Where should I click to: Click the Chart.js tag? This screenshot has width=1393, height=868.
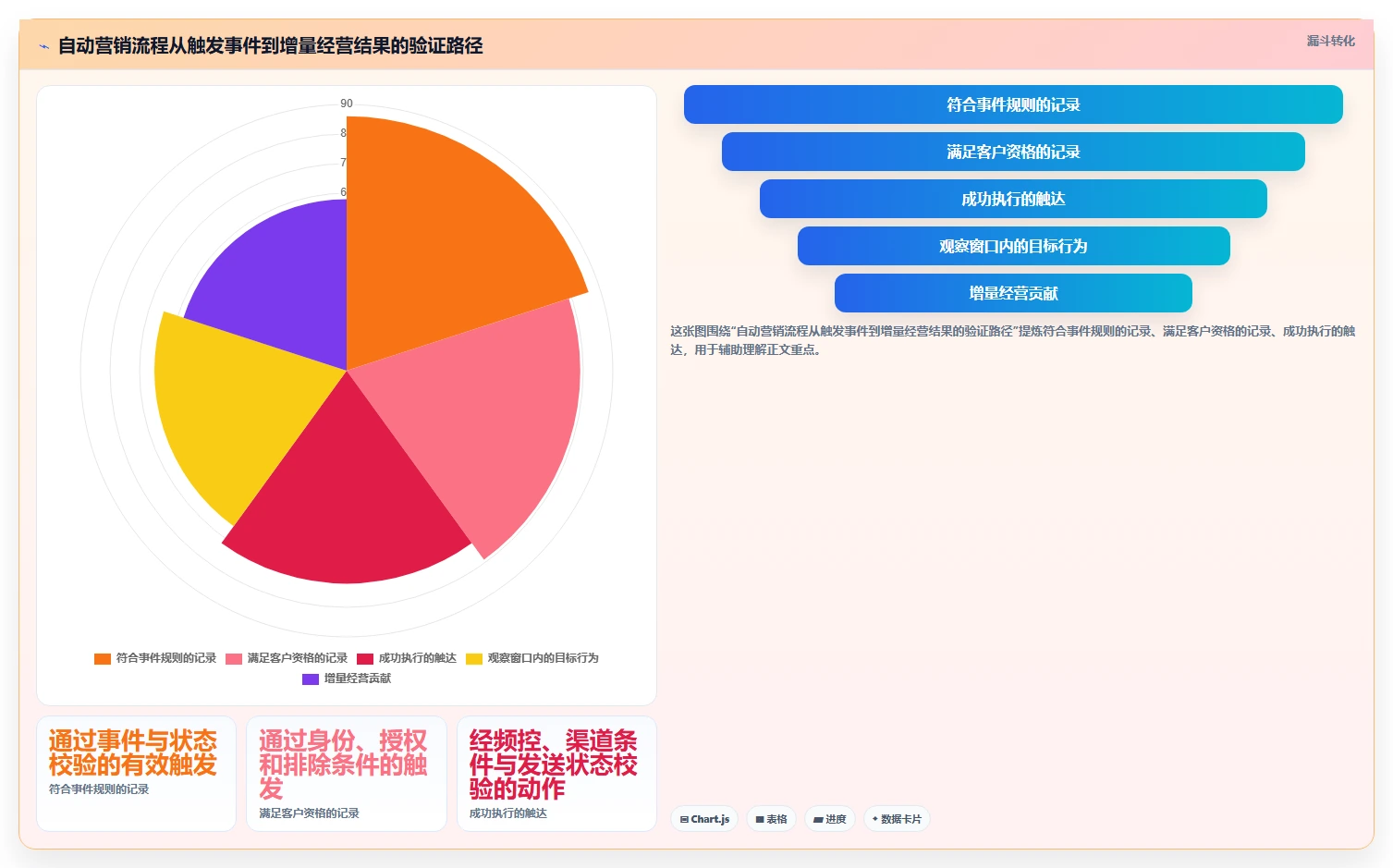point(704,819)
